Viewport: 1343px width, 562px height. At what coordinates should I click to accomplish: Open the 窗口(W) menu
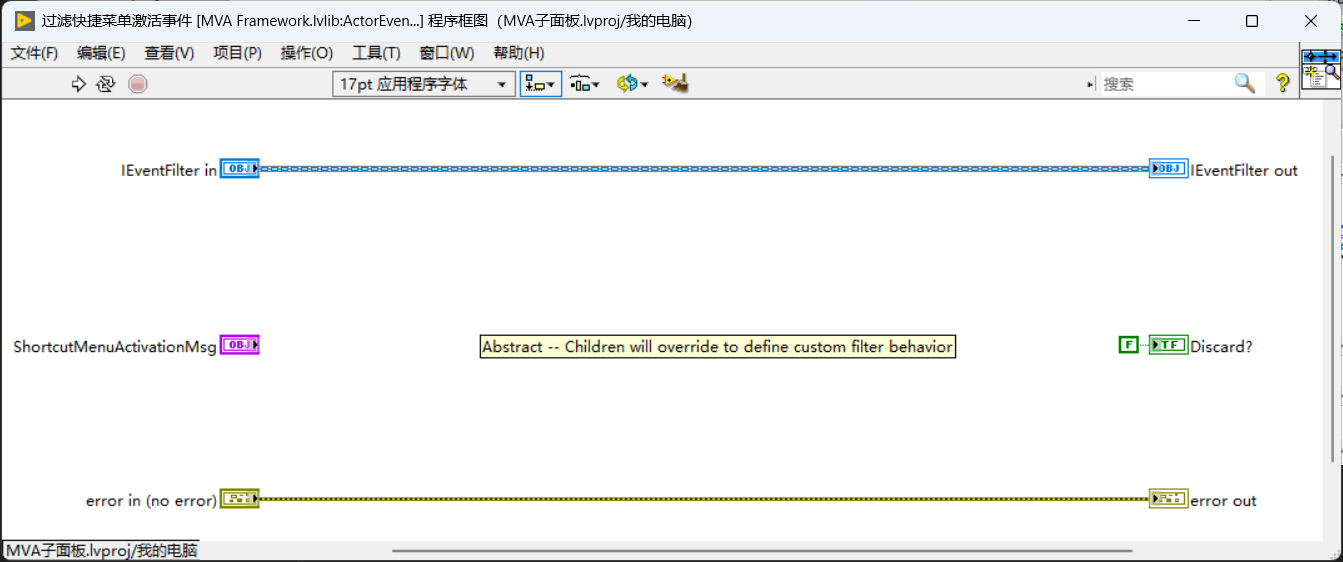(x=447, y=53)
